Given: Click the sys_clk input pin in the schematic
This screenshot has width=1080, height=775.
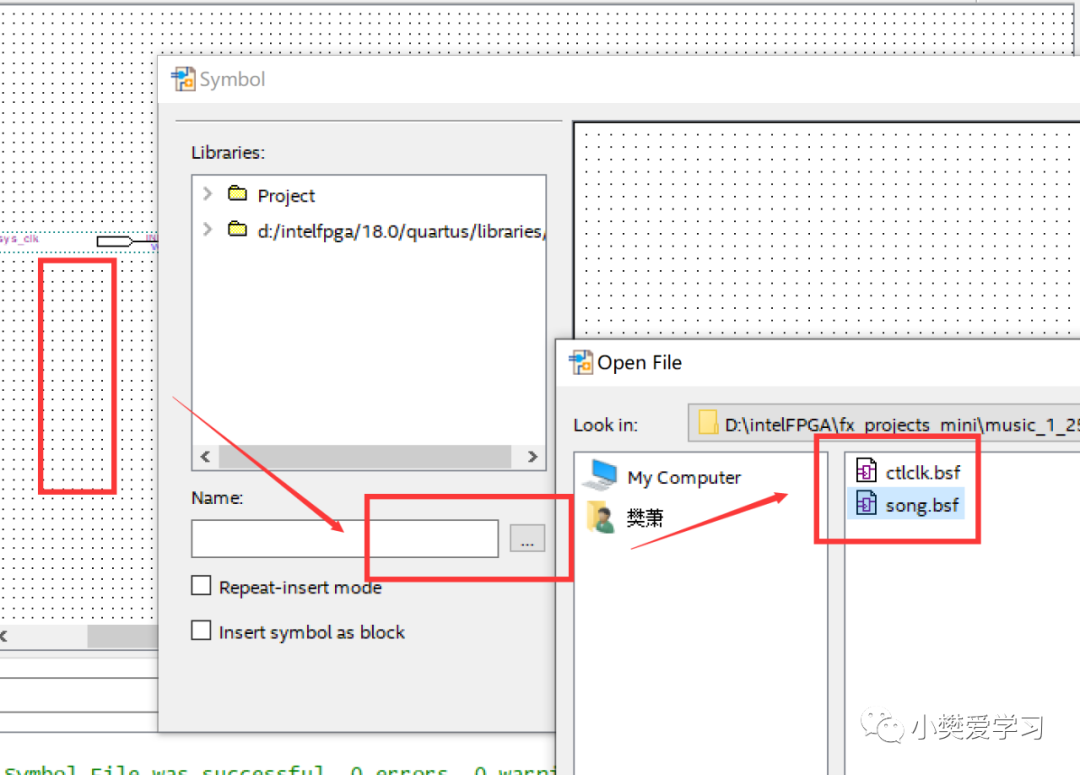Looking at the screenshot, I should click(114, 241).
